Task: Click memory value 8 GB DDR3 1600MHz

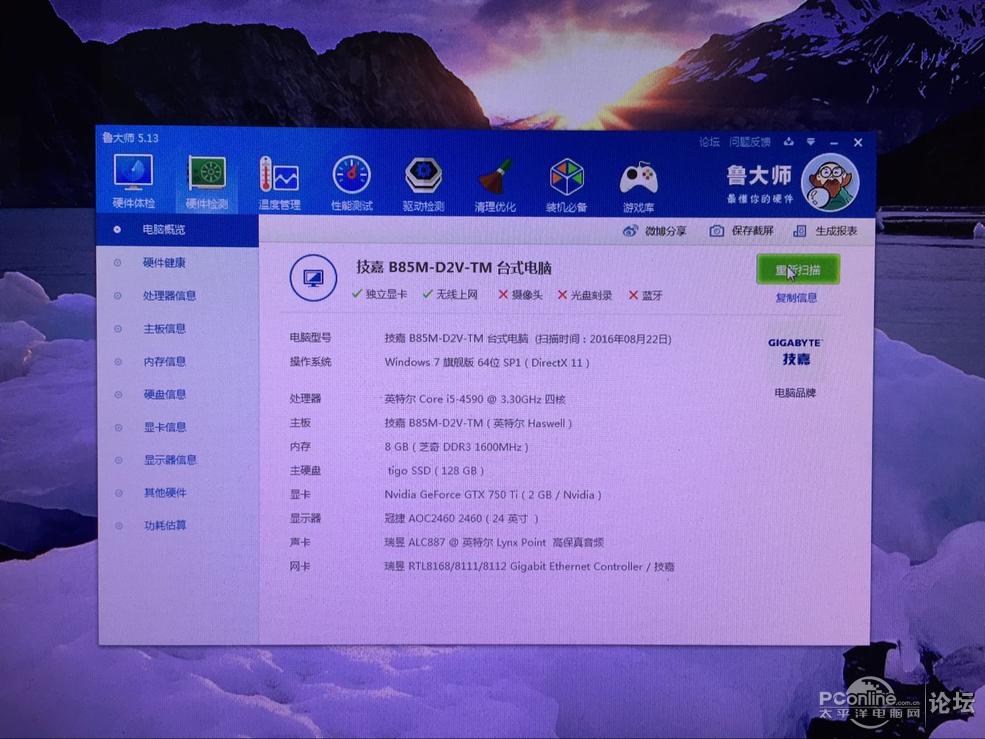Action: coord(457,447)
